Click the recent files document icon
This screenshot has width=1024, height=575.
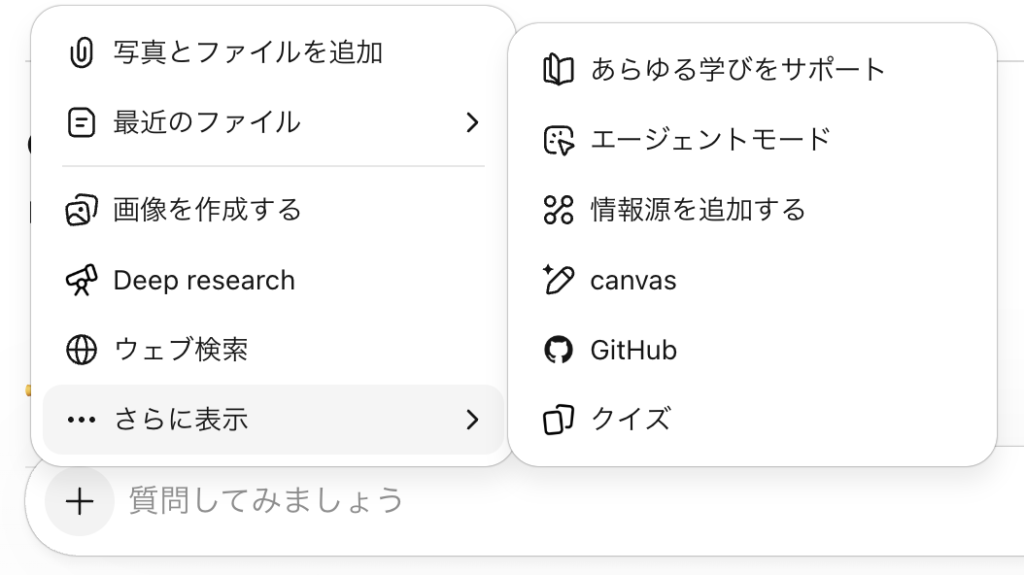[x=81, y=122]
